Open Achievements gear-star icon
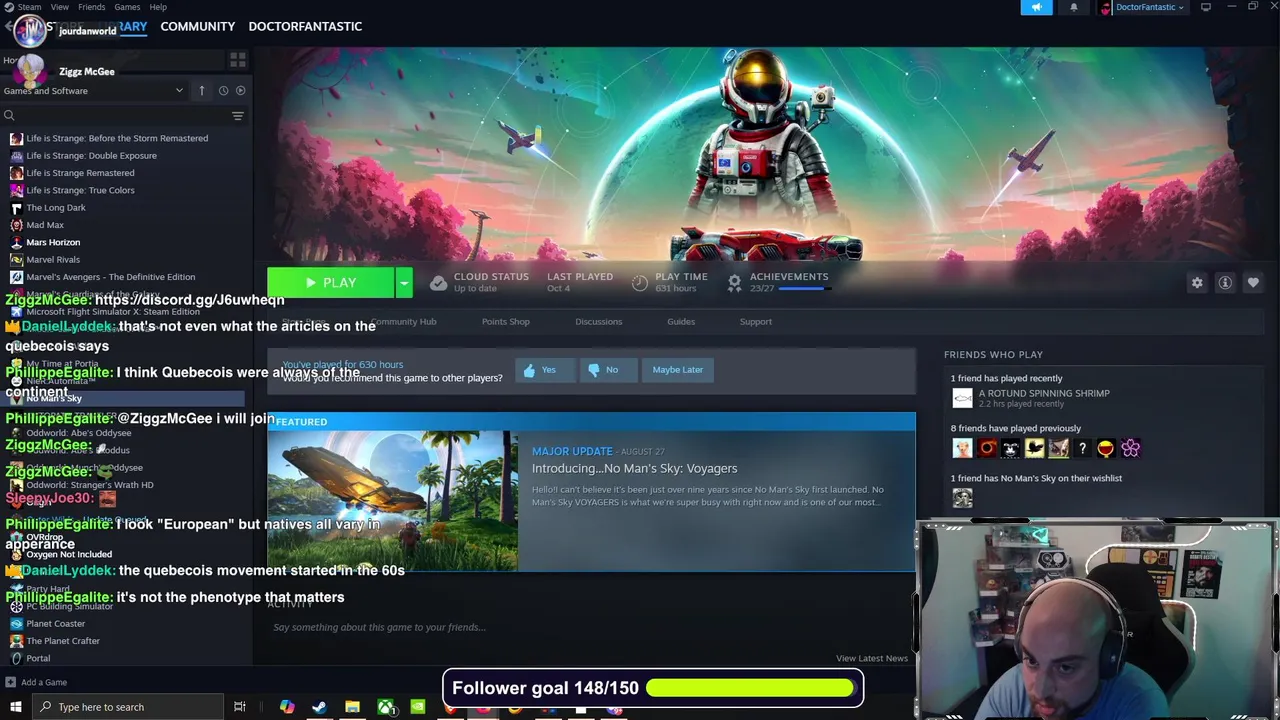Screen dimensions: 1280x720 (734, 283)
